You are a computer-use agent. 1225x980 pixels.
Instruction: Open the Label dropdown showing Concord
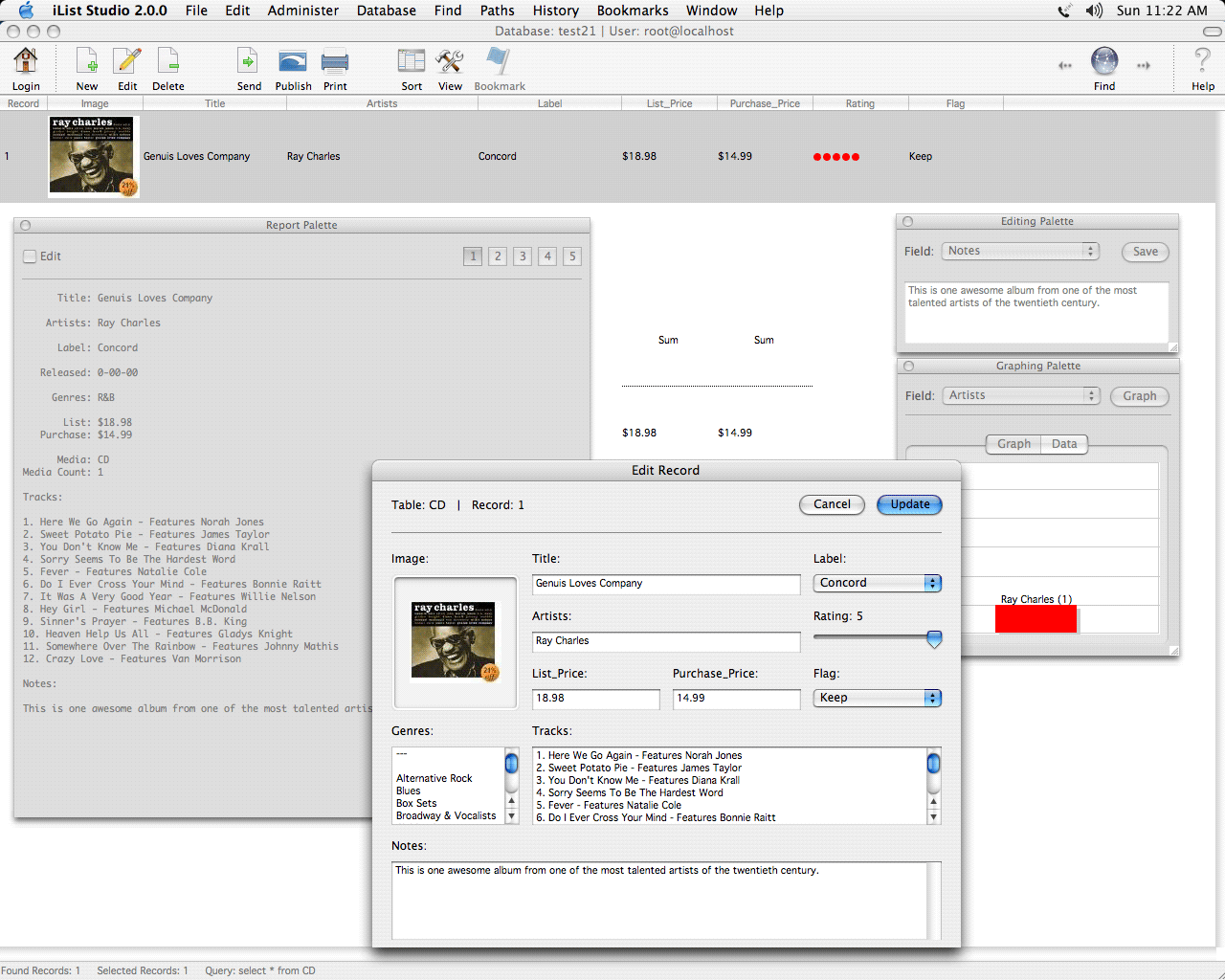878,583
